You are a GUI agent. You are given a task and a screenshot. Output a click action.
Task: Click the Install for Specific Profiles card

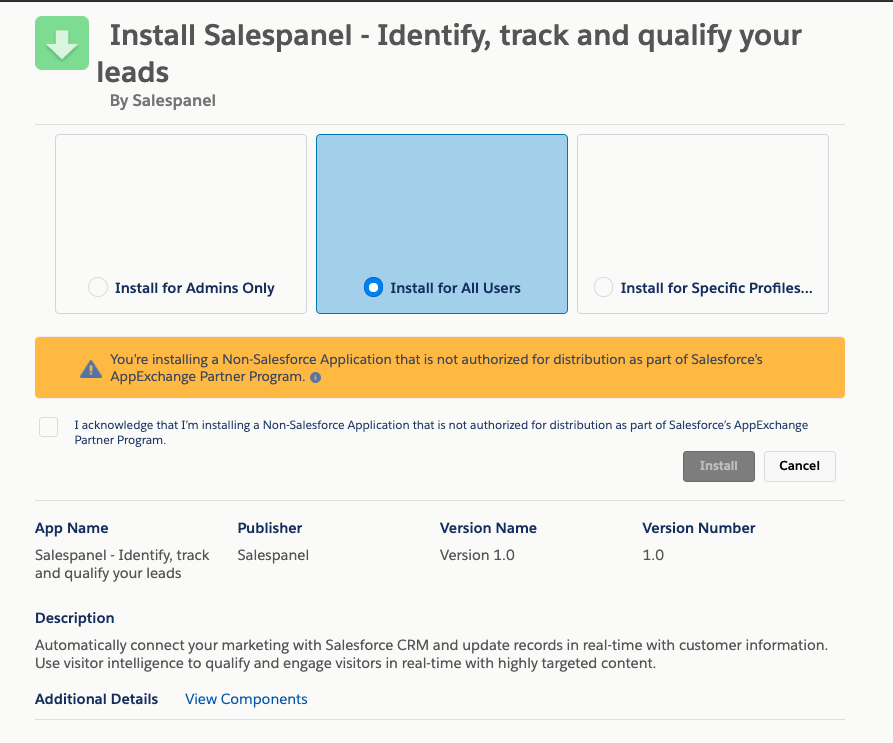[703, 224]
